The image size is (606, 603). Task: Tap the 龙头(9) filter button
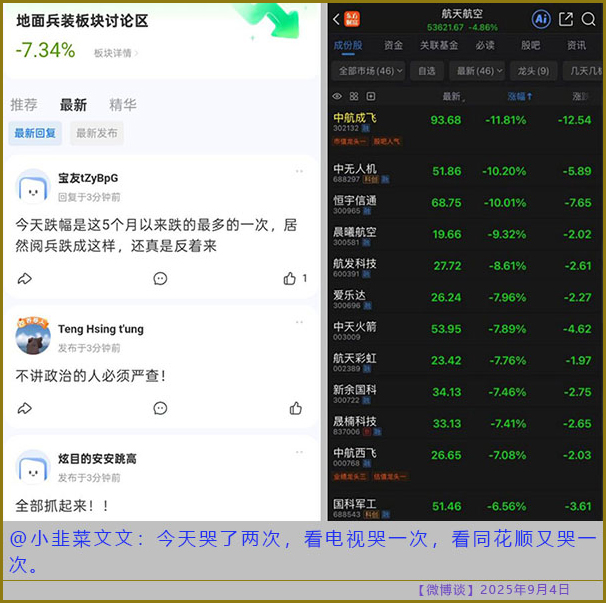[x=533, y=71]
